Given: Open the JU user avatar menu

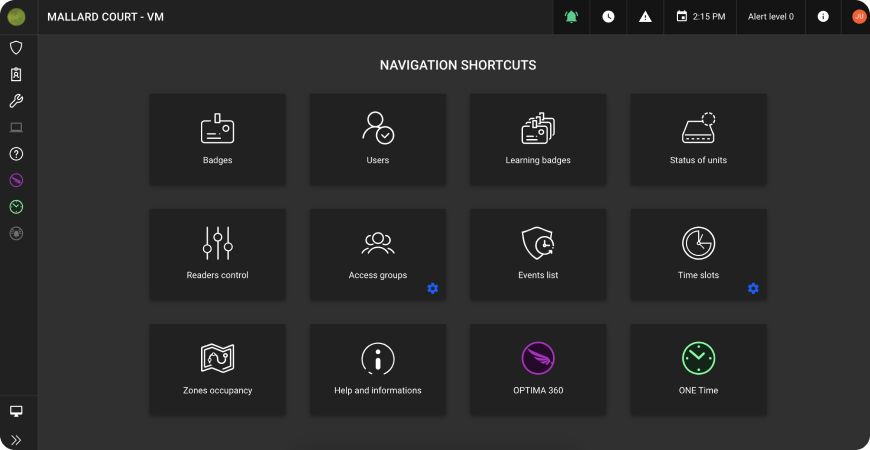Looking at the screenshot, I should pyautogui.click(x=858, y=17).
